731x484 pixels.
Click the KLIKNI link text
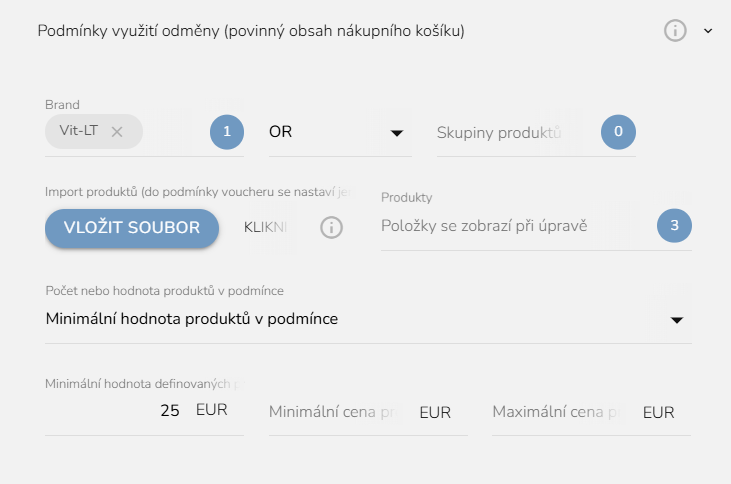tap(266, 227)
